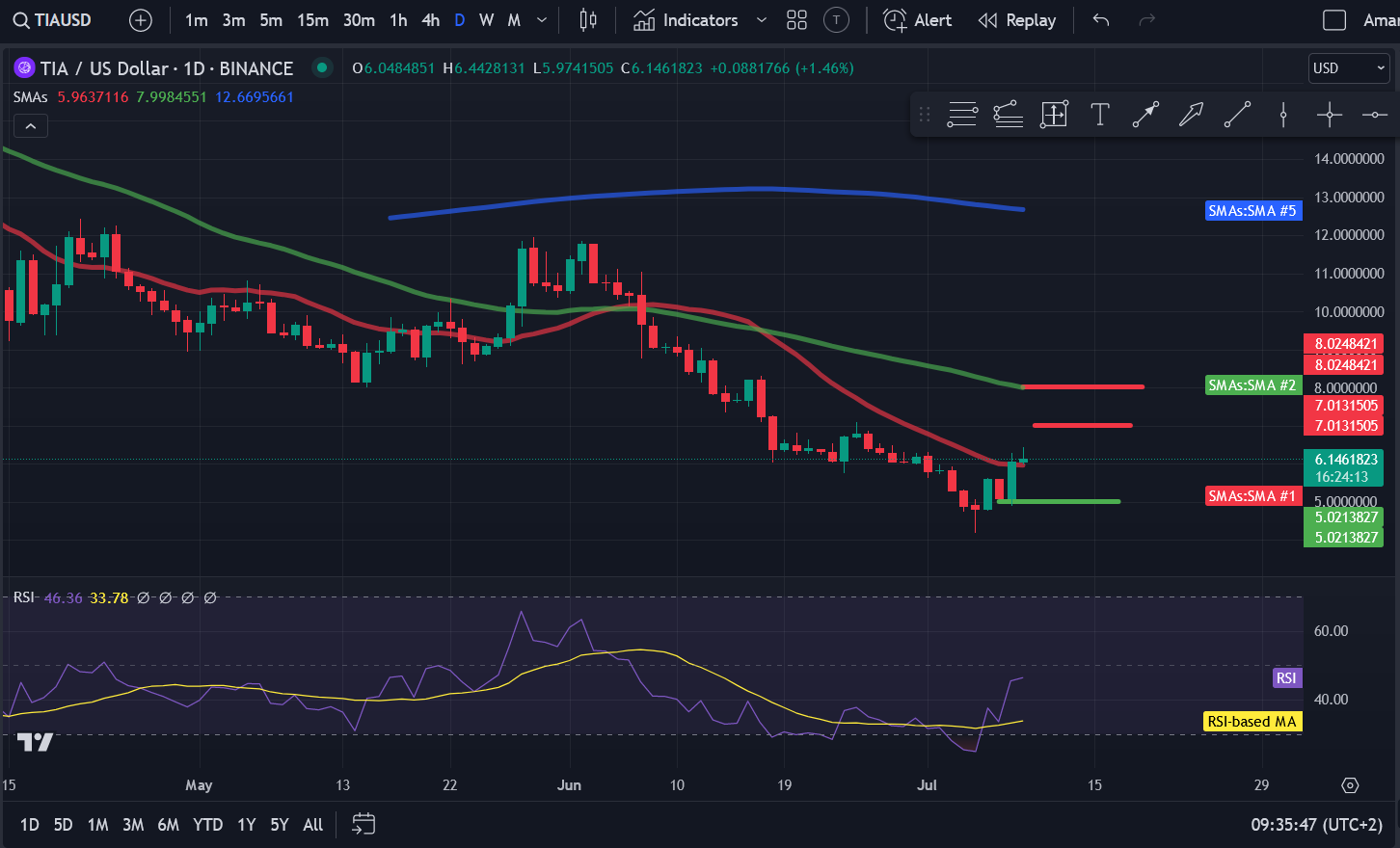Select the SMAs indicator legend

[31, 97]
